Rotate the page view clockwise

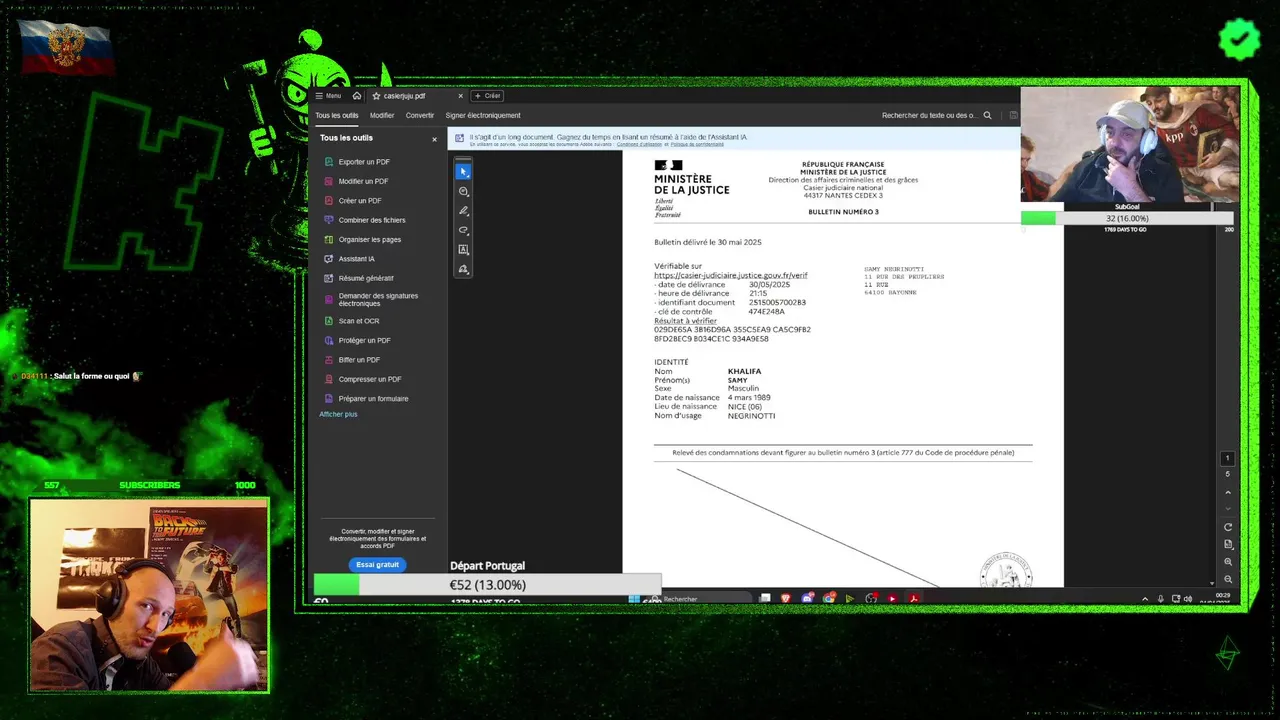tap(1228, 527)
